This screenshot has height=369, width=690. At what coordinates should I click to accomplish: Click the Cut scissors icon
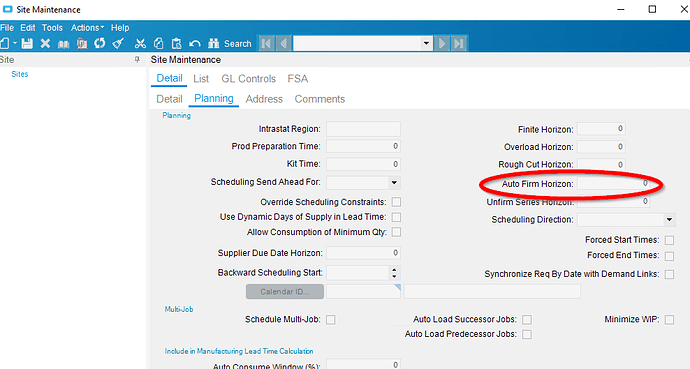140,44
